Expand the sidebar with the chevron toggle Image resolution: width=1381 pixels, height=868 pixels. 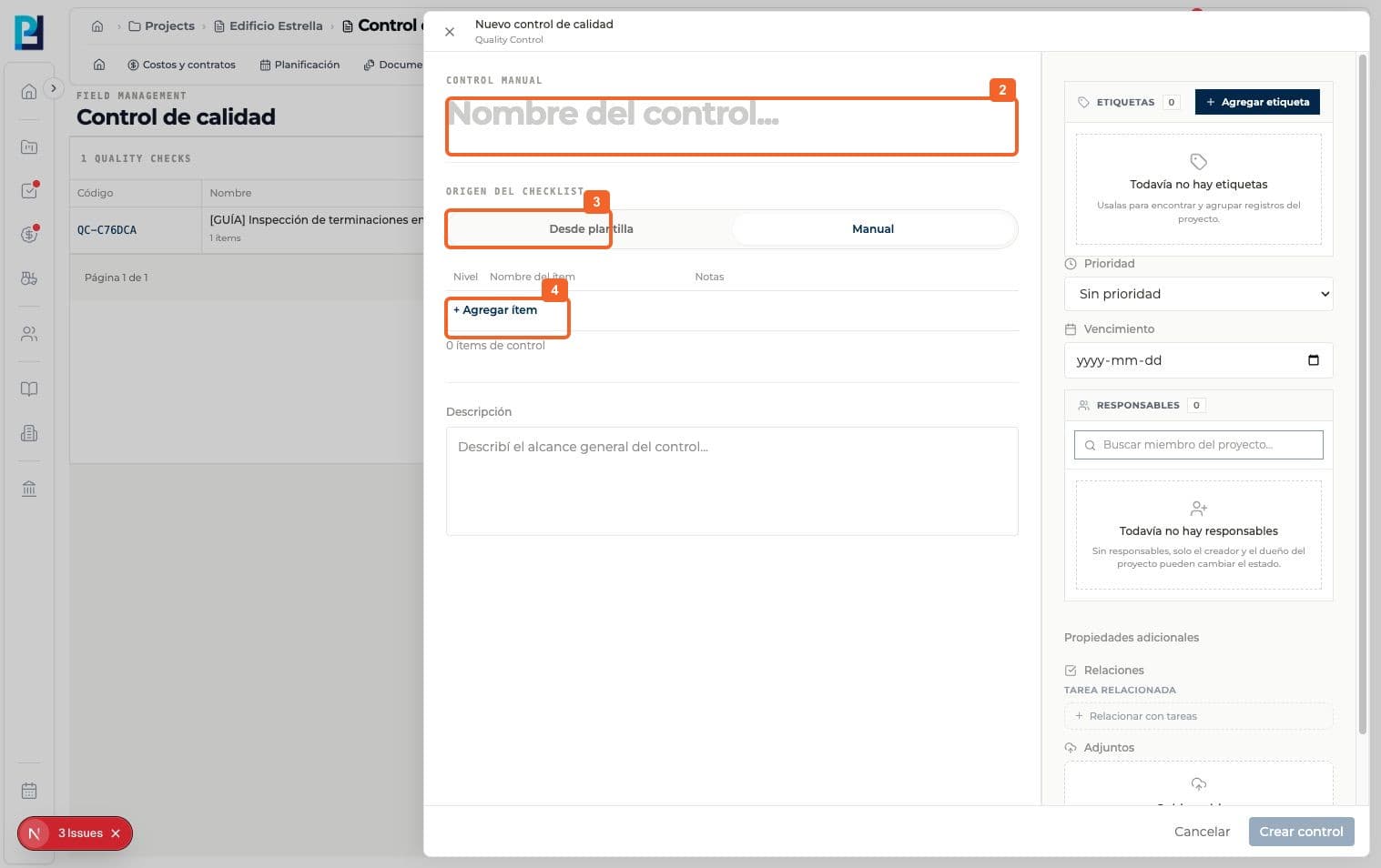[54, 88]
